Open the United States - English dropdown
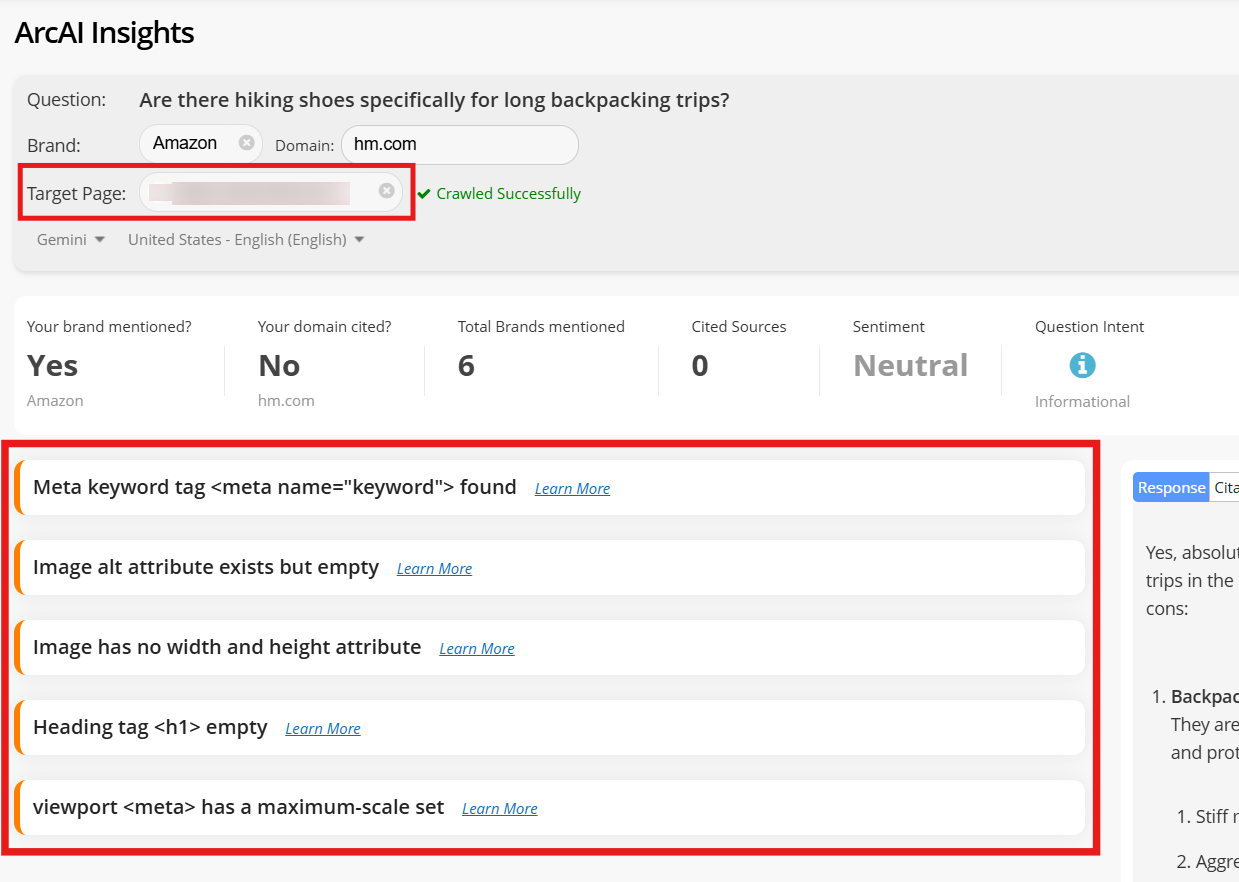Viewport: 1239px width, 882px height. (246, 240)
